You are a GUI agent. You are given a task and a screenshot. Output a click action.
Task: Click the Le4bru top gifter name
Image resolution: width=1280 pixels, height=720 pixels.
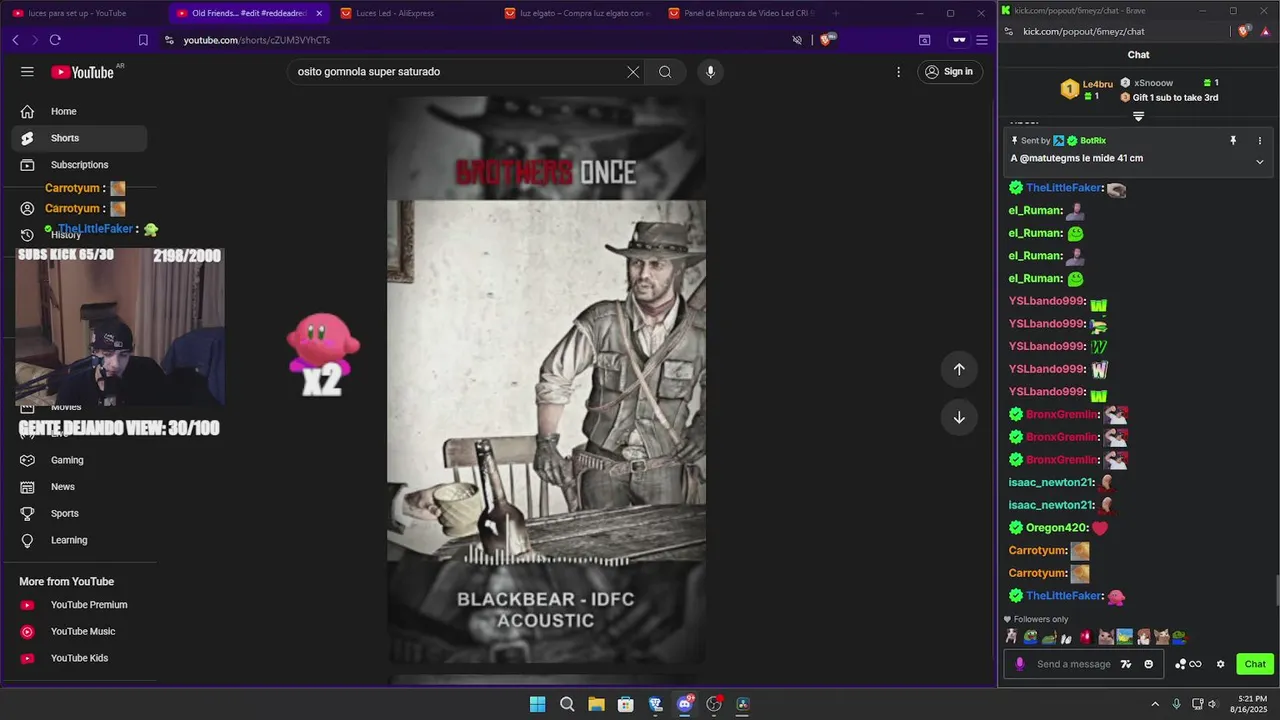pos(1098,84)
